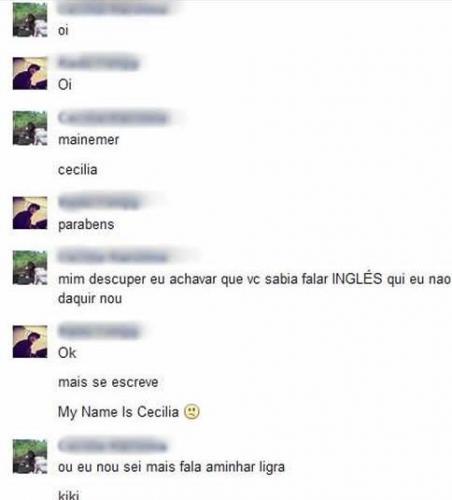This screenshot has width=452, height=500.
Task: Open blurred name above 'ou eu nou sei'
Action: [112, 446]
